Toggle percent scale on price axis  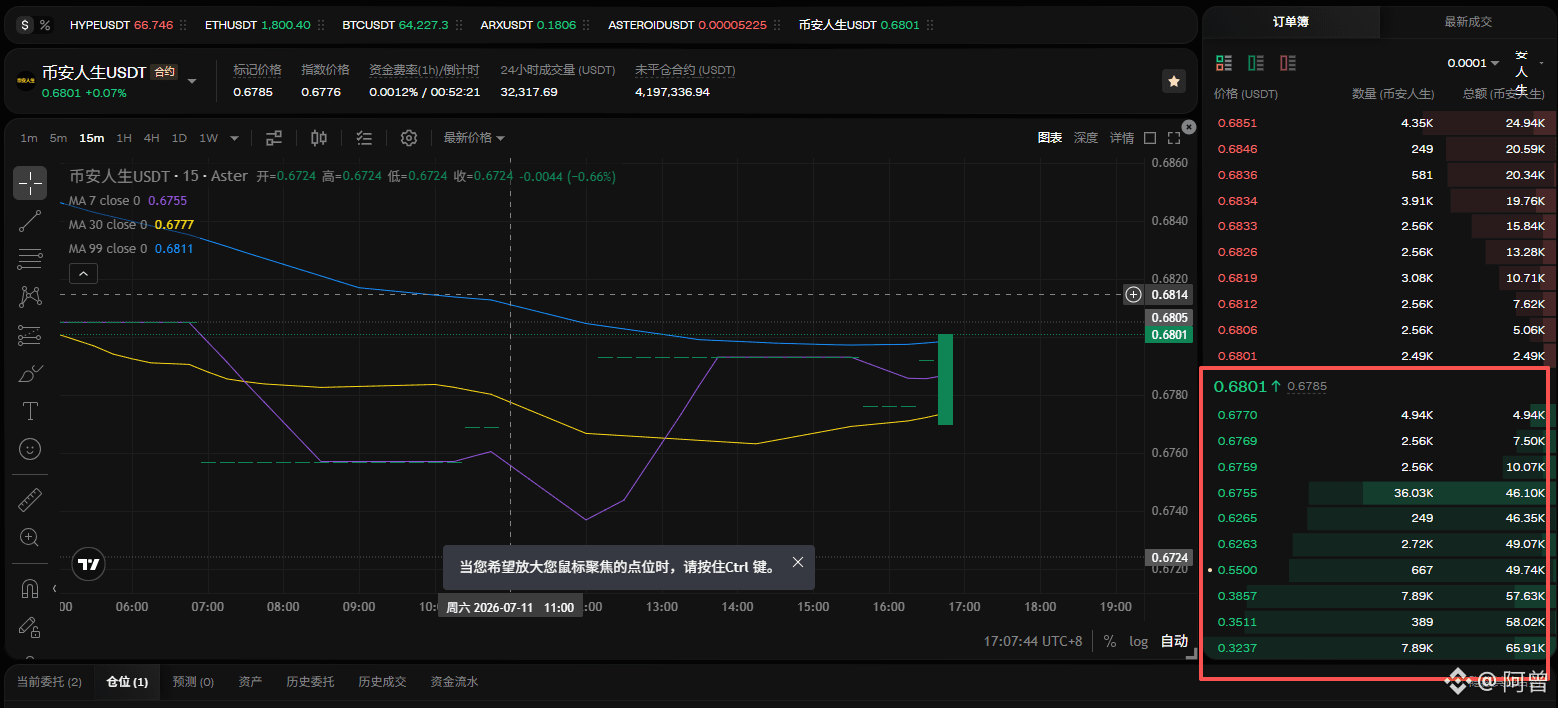[1110, 641]
